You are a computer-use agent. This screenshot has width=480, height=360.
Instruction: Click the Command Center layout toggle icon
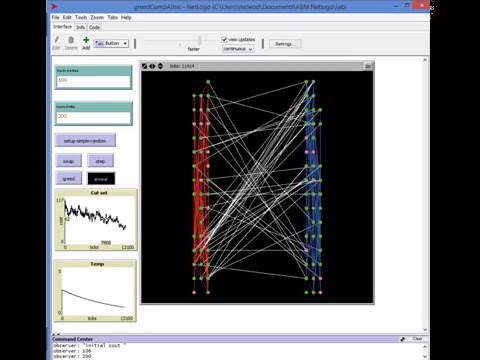403,339
